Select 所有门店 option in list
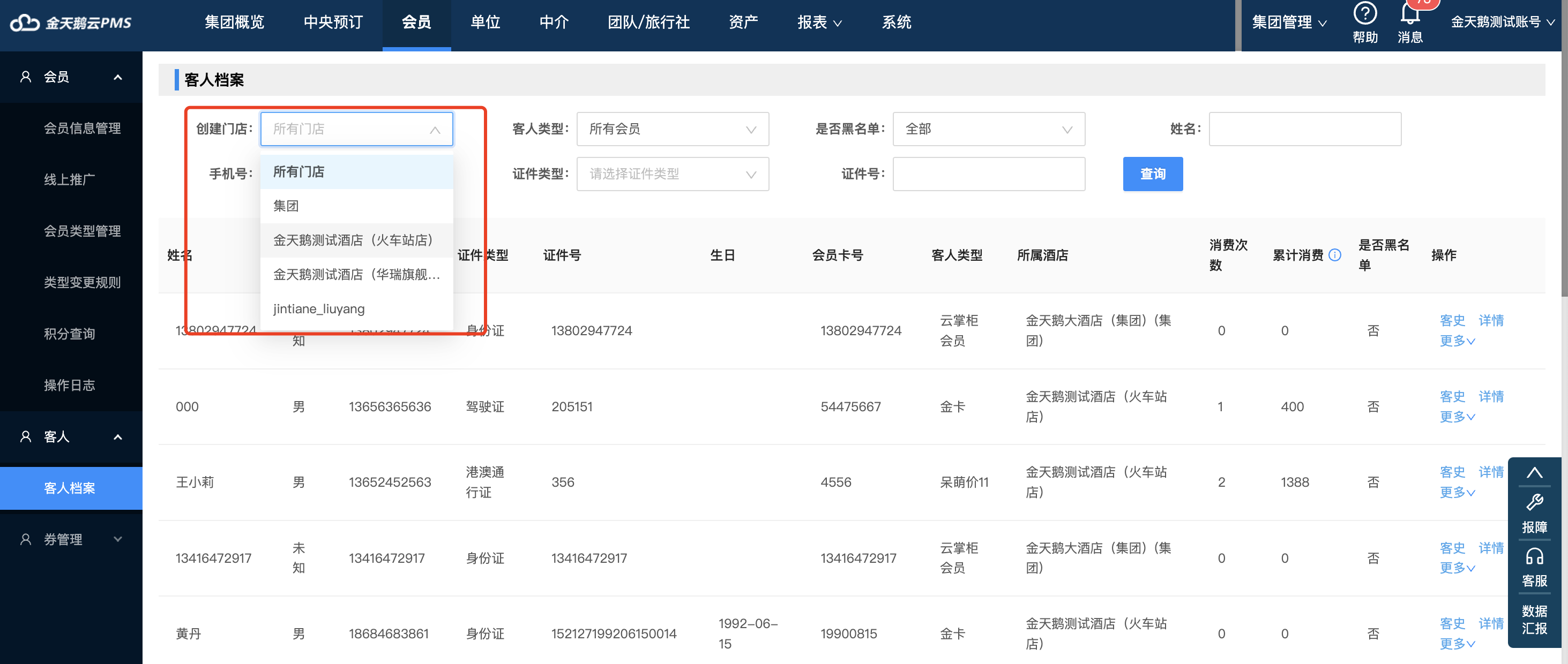 [356, 172]
